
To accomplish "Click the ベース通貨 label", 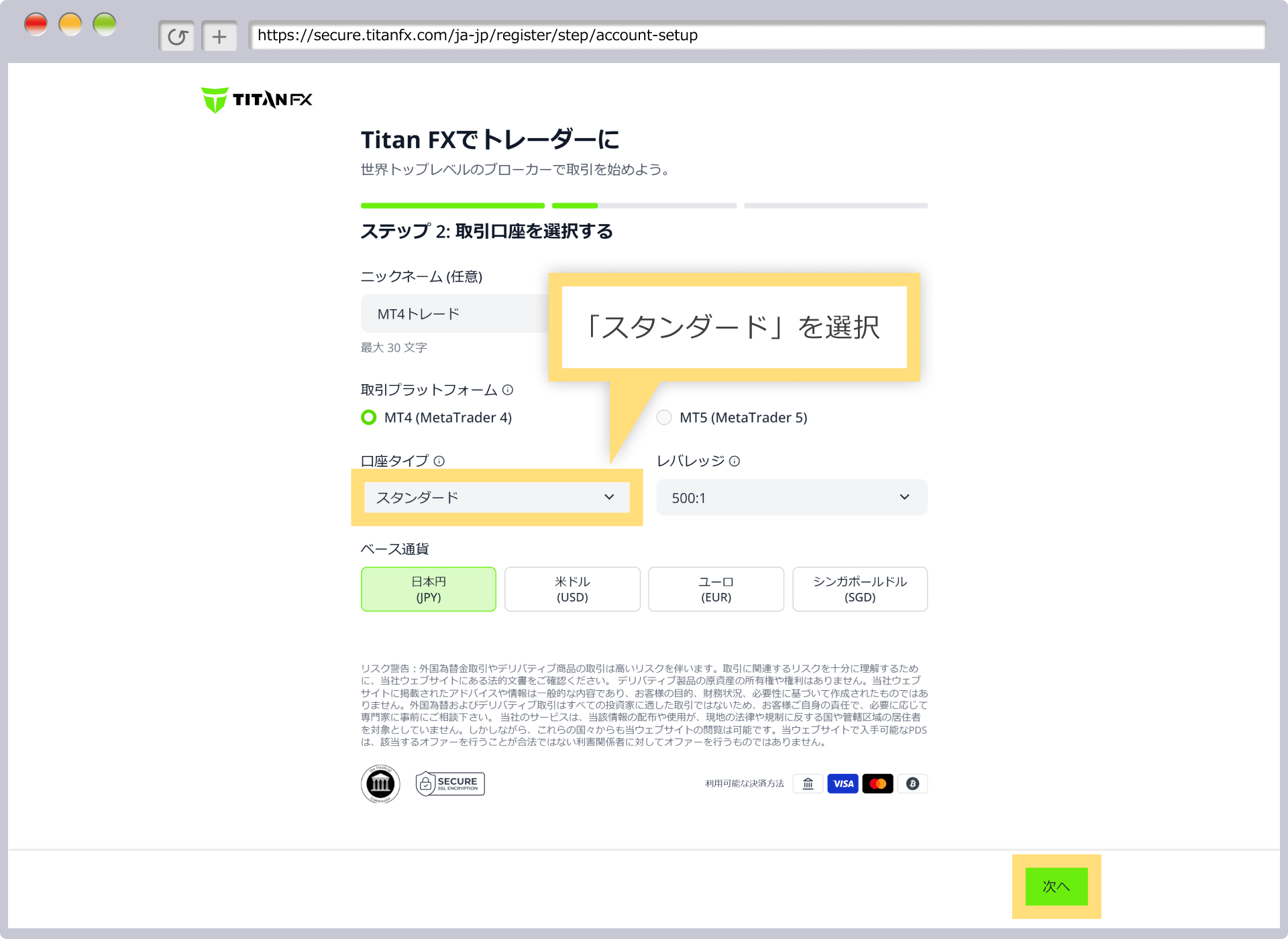I will tap(394, 549).
